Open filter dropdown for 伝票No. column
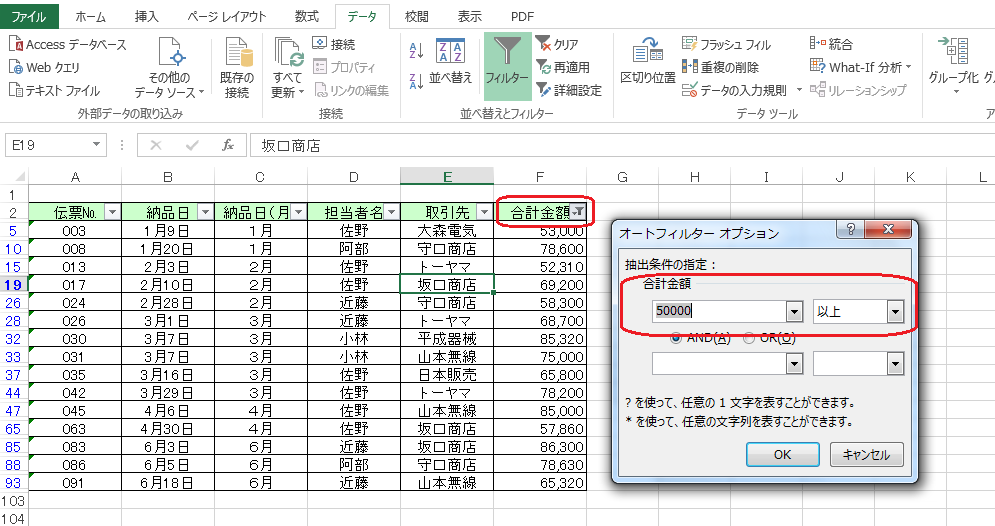 112,212
